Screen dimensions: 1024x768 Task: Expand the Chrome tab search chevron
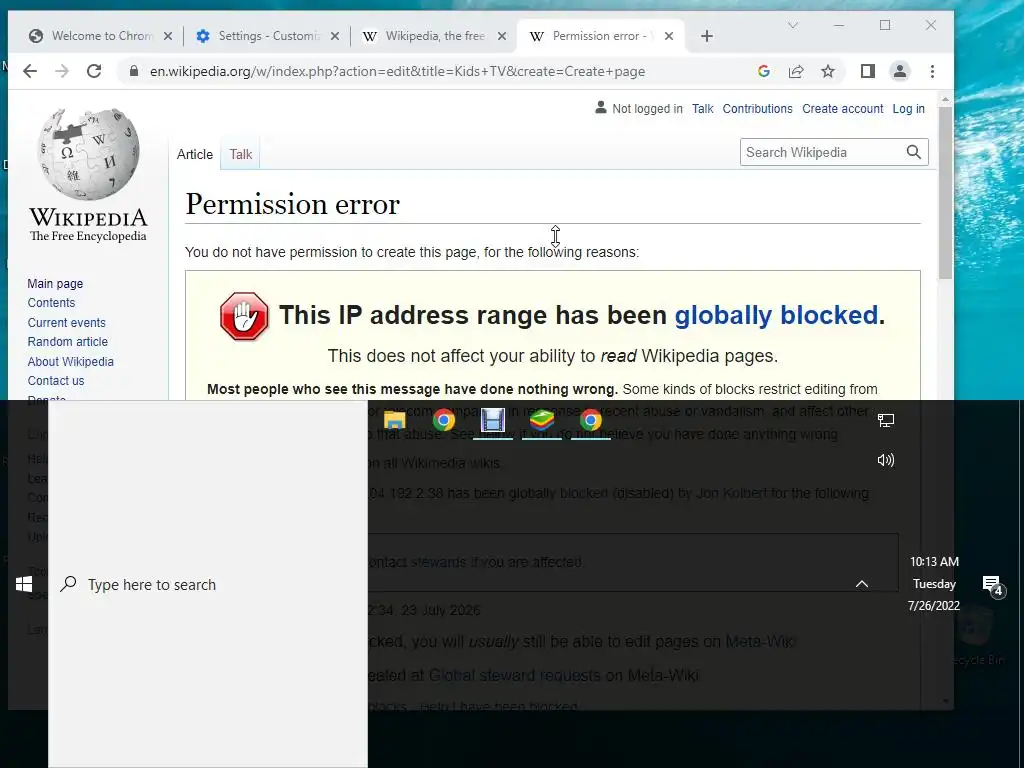(793, 25)
